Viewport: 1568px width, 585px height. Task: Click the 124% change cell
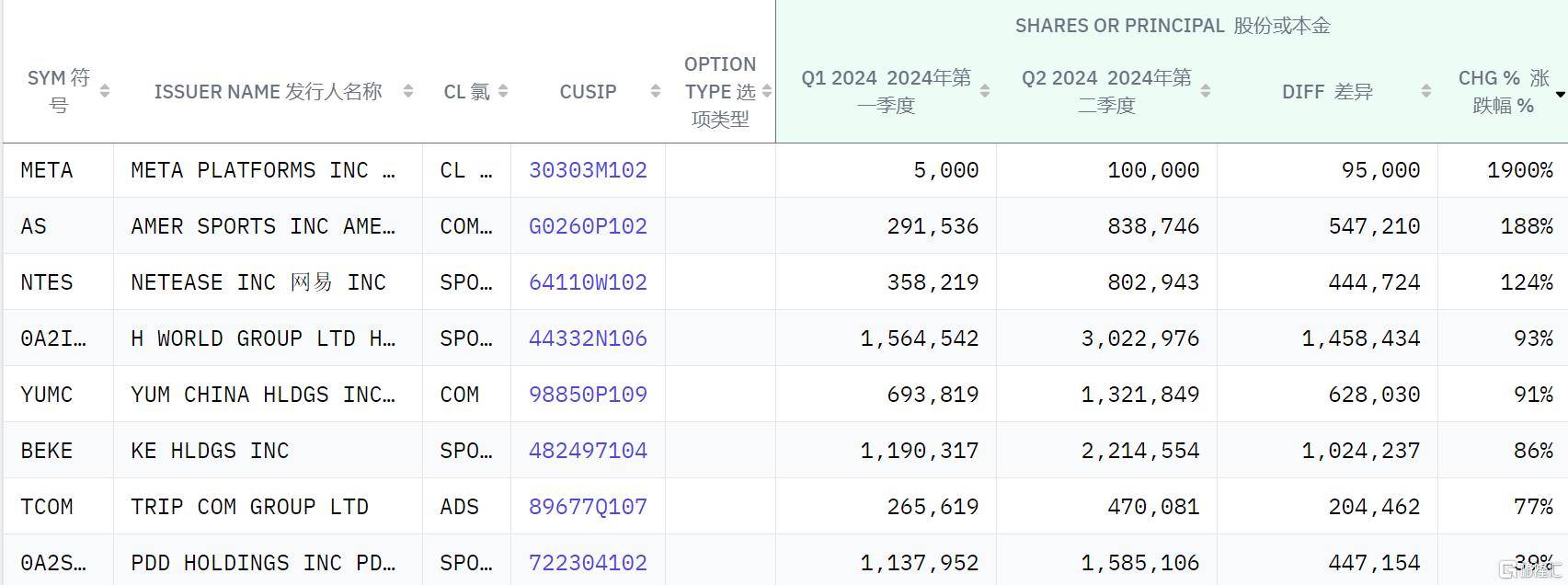1527,282
